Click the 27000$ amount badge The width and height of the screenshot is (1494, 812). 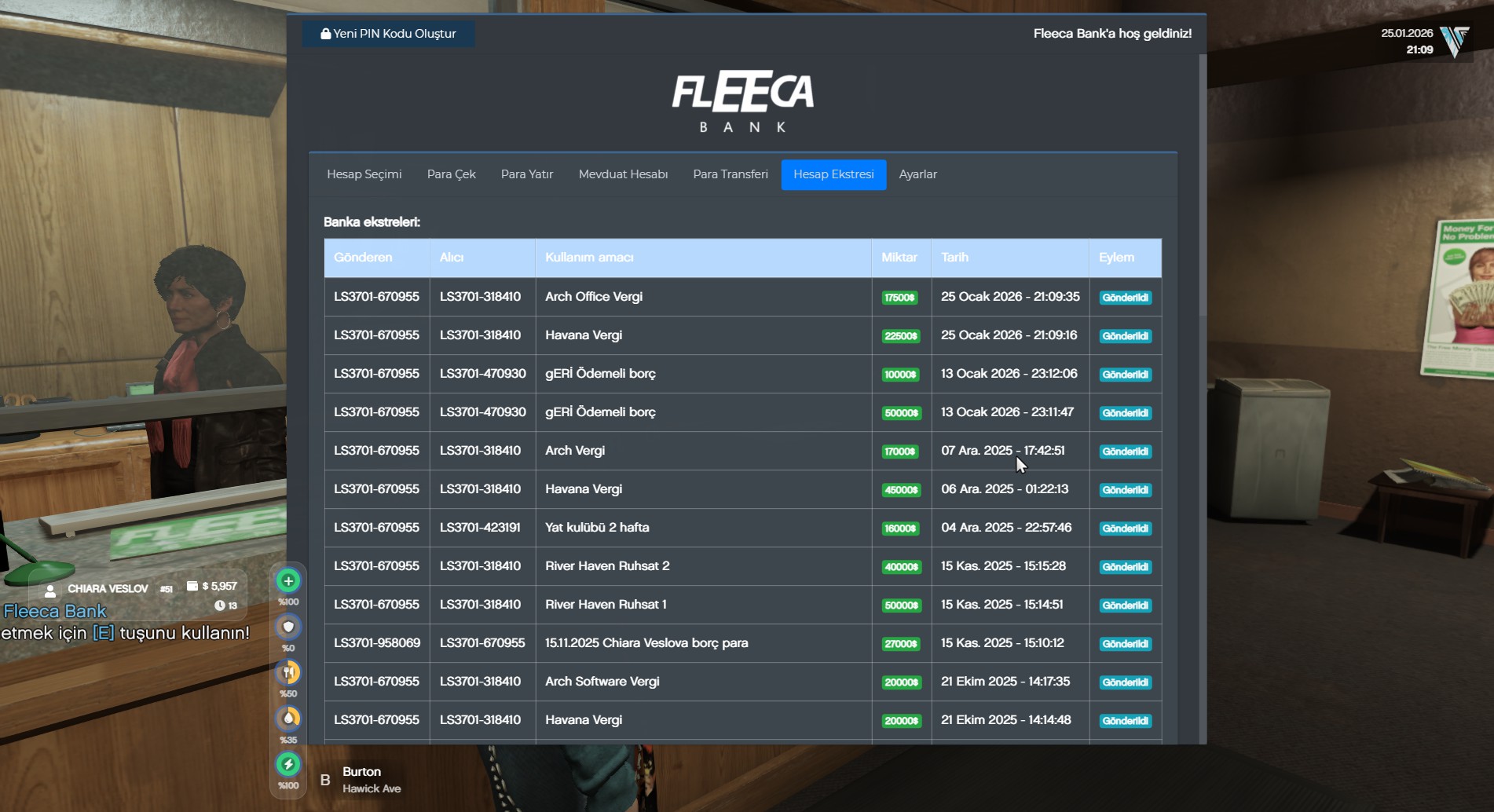click(x=901, y=644)
